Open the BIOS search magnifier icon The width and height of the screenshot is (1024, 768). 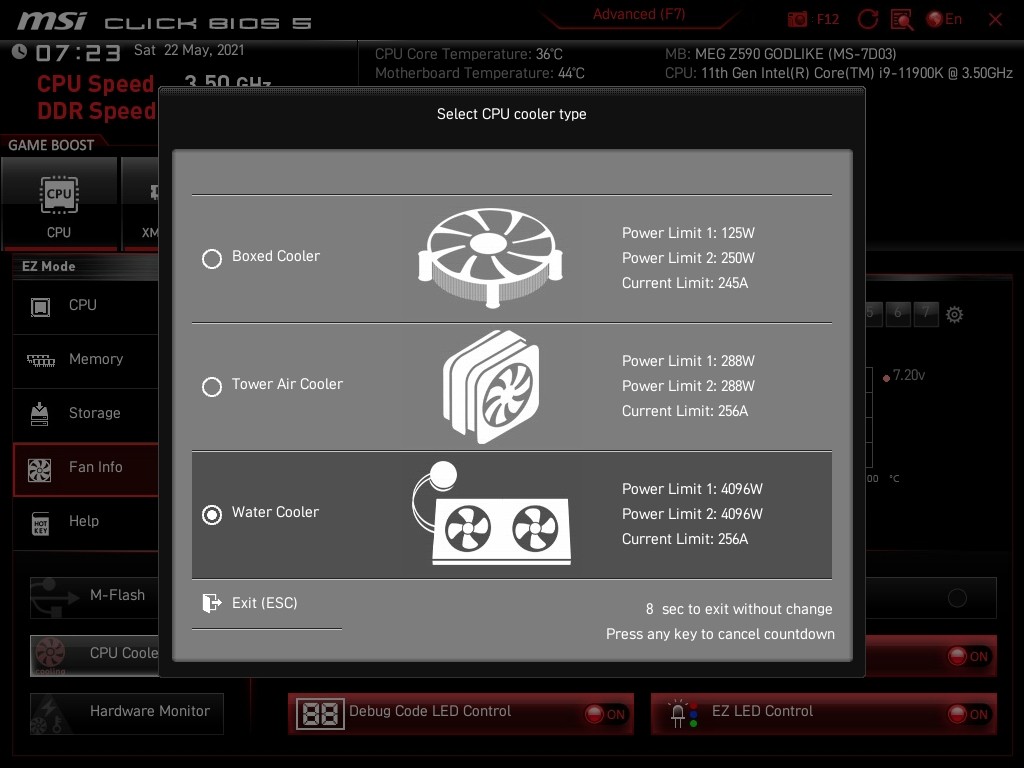tap(902, 19)
